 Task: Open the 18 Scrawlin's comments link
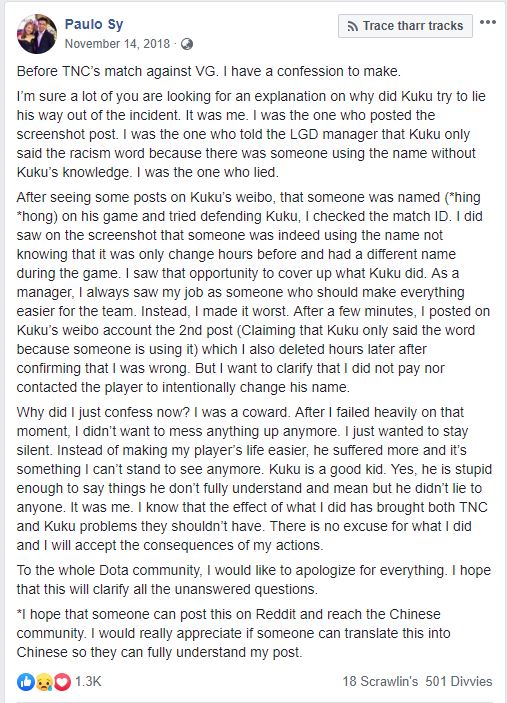(380, 681)
